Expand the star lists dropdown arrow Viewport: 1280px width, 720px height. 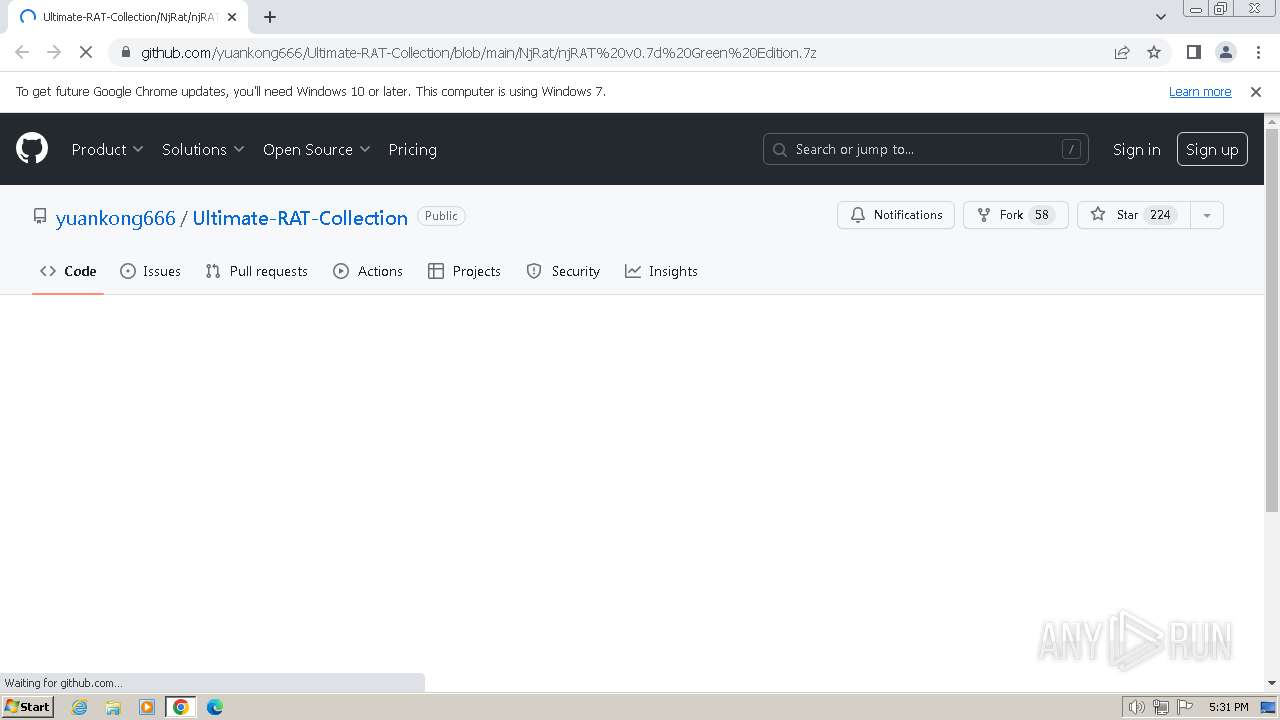(1207, 215)
